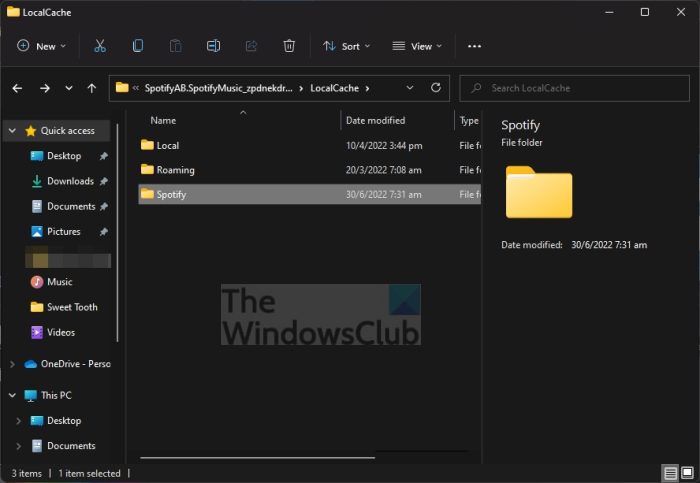This screenshot has height=483, width=700.
Task: Click the Copy icon in toolbar
Action: click(x=138, y=46)
